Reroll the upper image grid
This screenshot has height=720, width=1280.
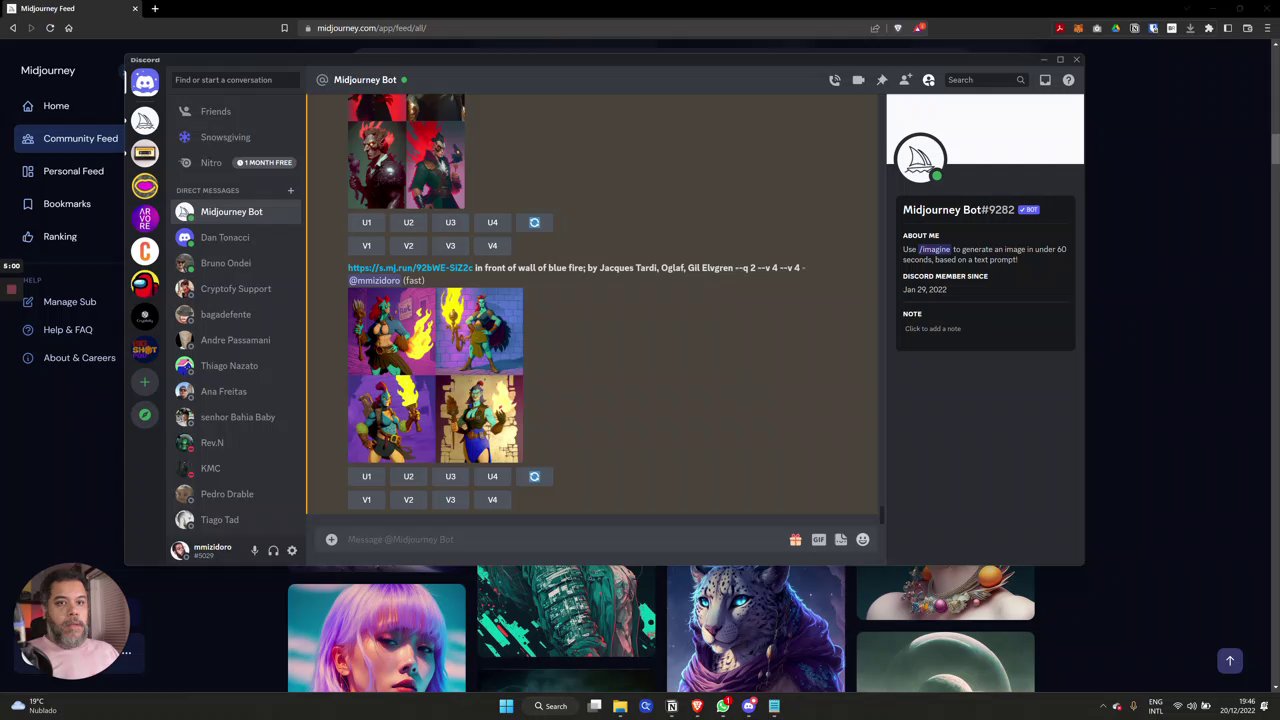pos(534,223)
